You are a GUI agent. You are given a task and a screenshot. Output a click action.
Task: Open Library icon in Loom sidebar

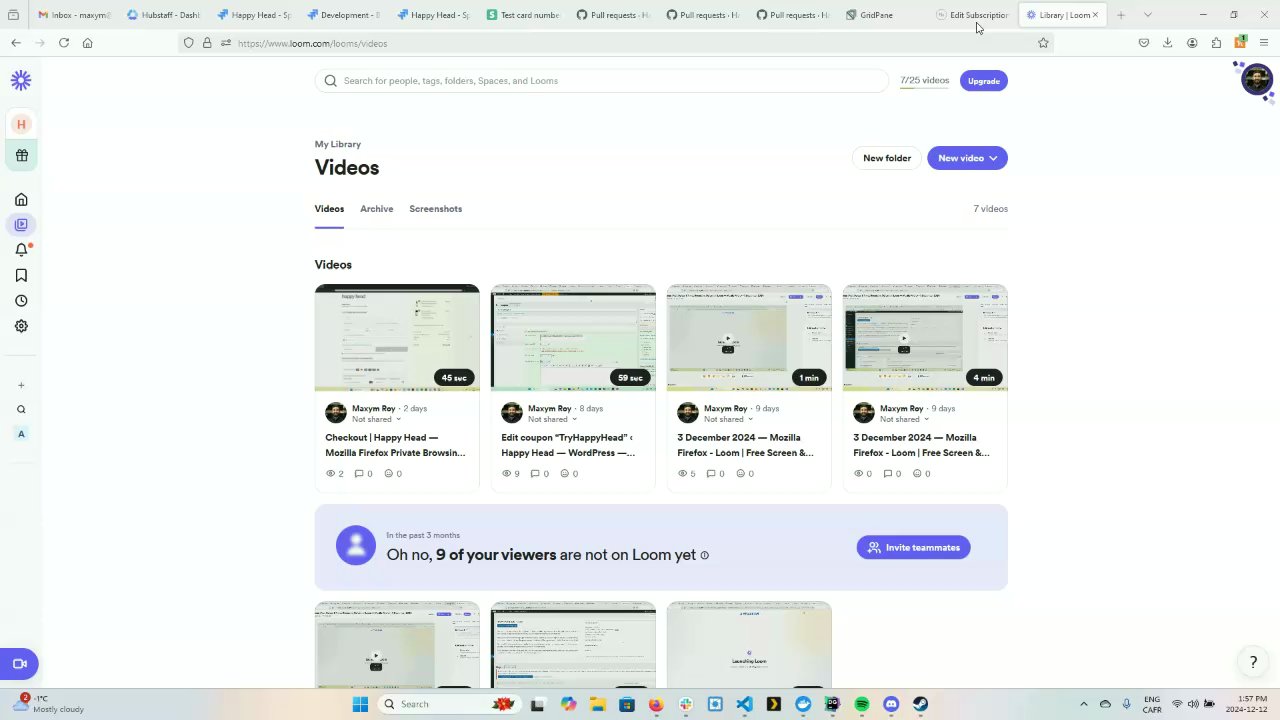tap(21, 224)
